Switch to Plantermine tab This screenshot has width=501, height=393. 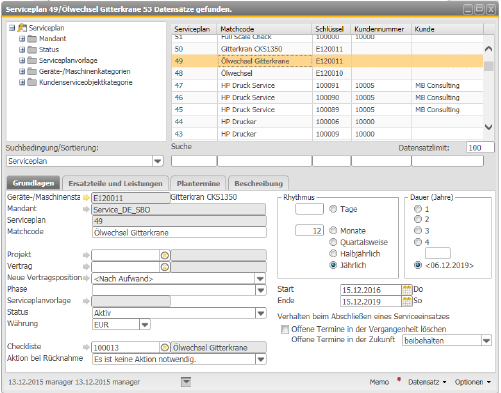[x=198, y=184]
